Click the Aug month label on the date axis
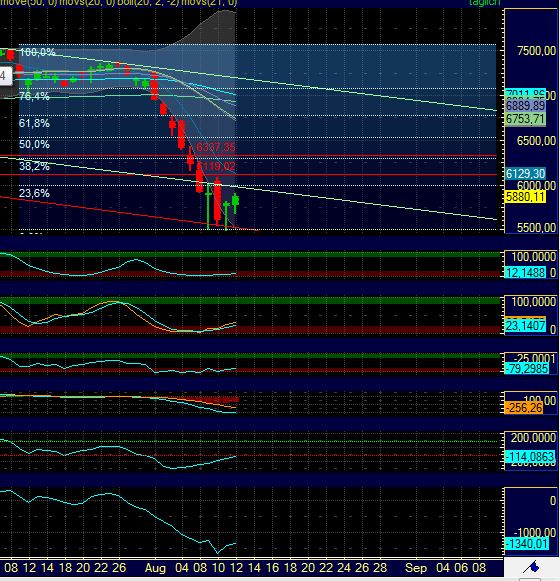560x581 pixels. (x=155, y=568)
